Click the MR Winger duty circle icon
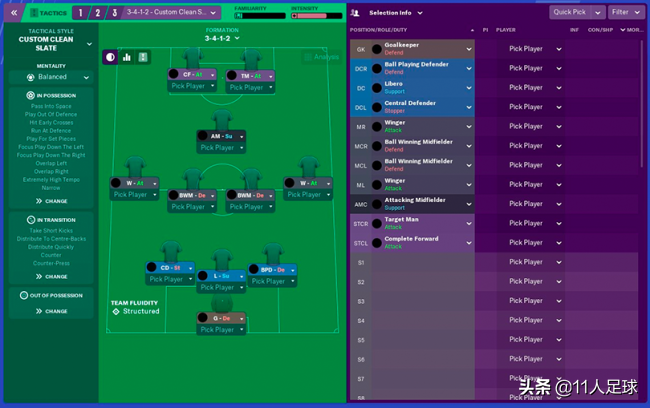The image size is (650, 408). pyautogui.click(x=377, y=127)
